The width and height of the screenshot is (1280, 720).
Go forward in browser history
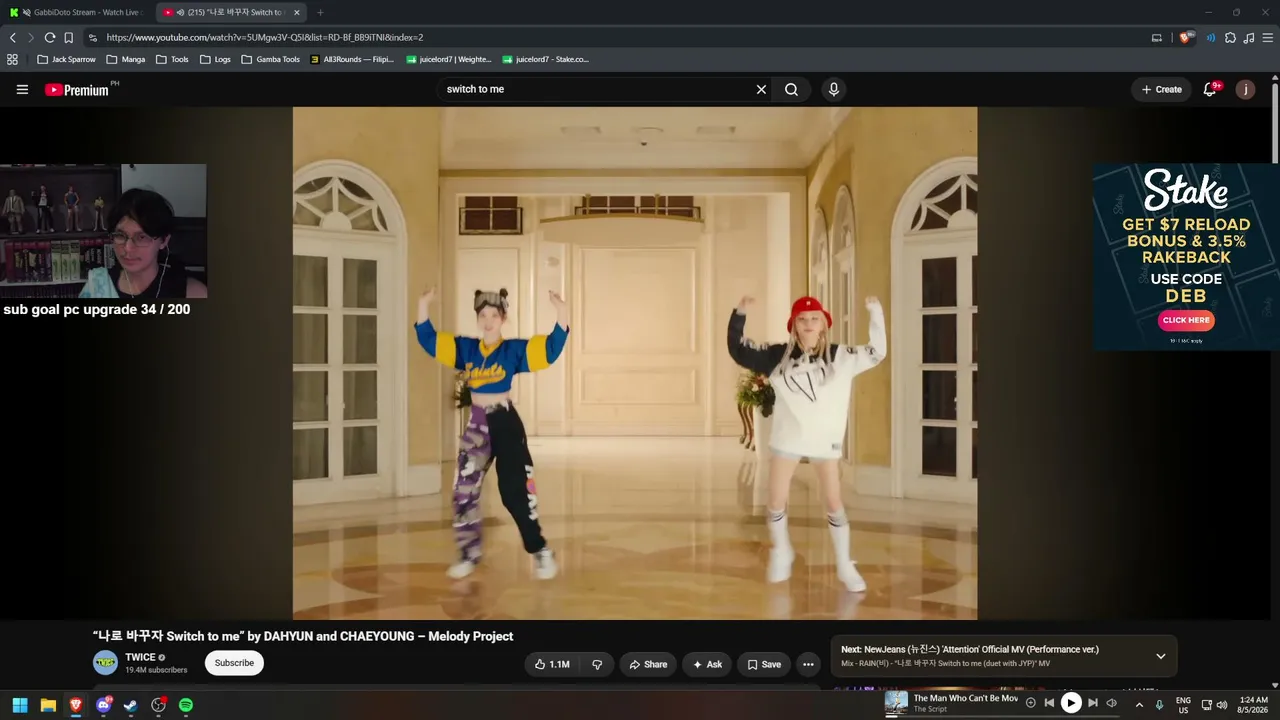pos(31,38)
